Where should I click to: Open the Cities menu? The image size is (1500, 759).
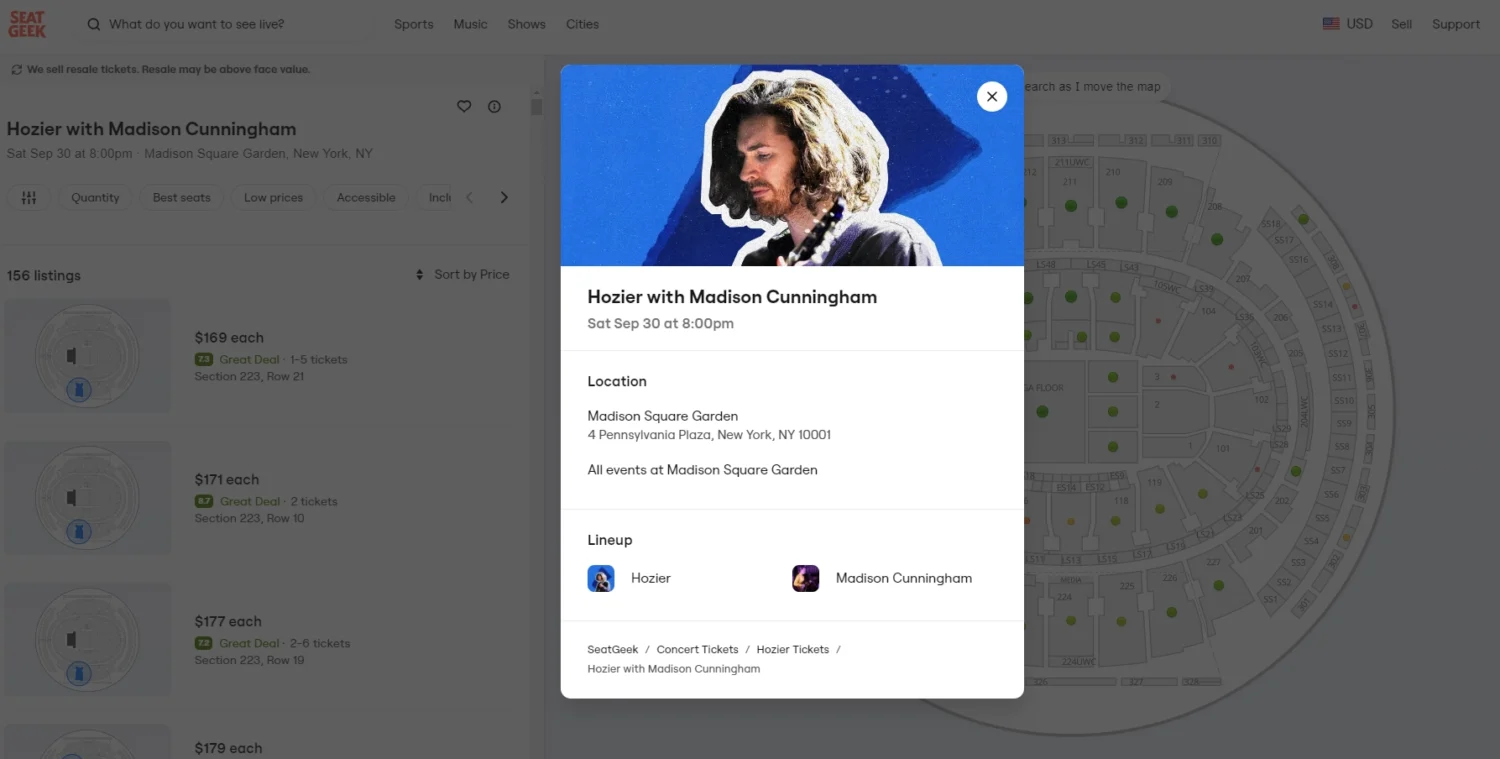tap(582, 24)
